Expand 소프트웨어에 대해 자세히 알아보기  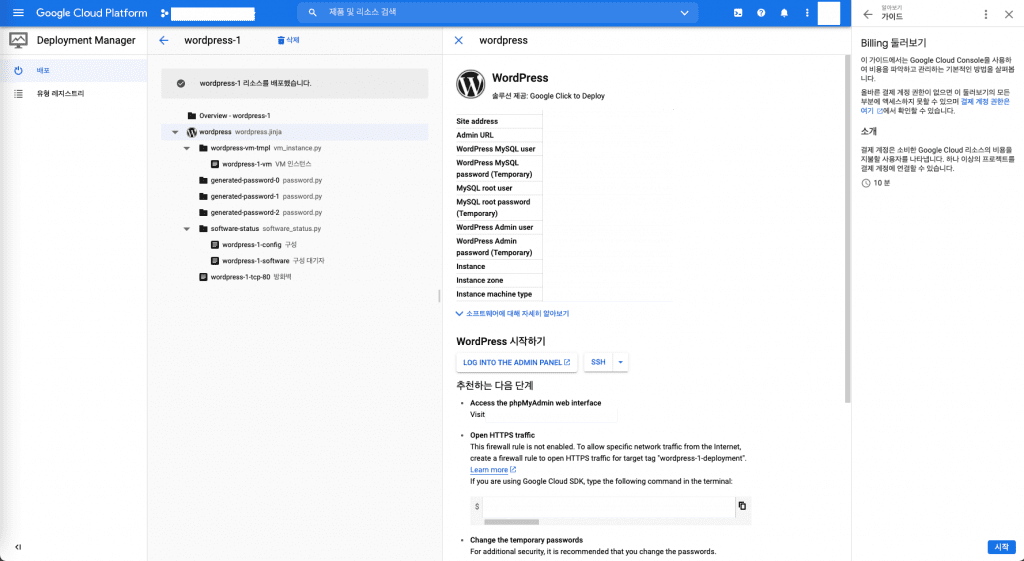pyautogui.click(x=513, y=313)
